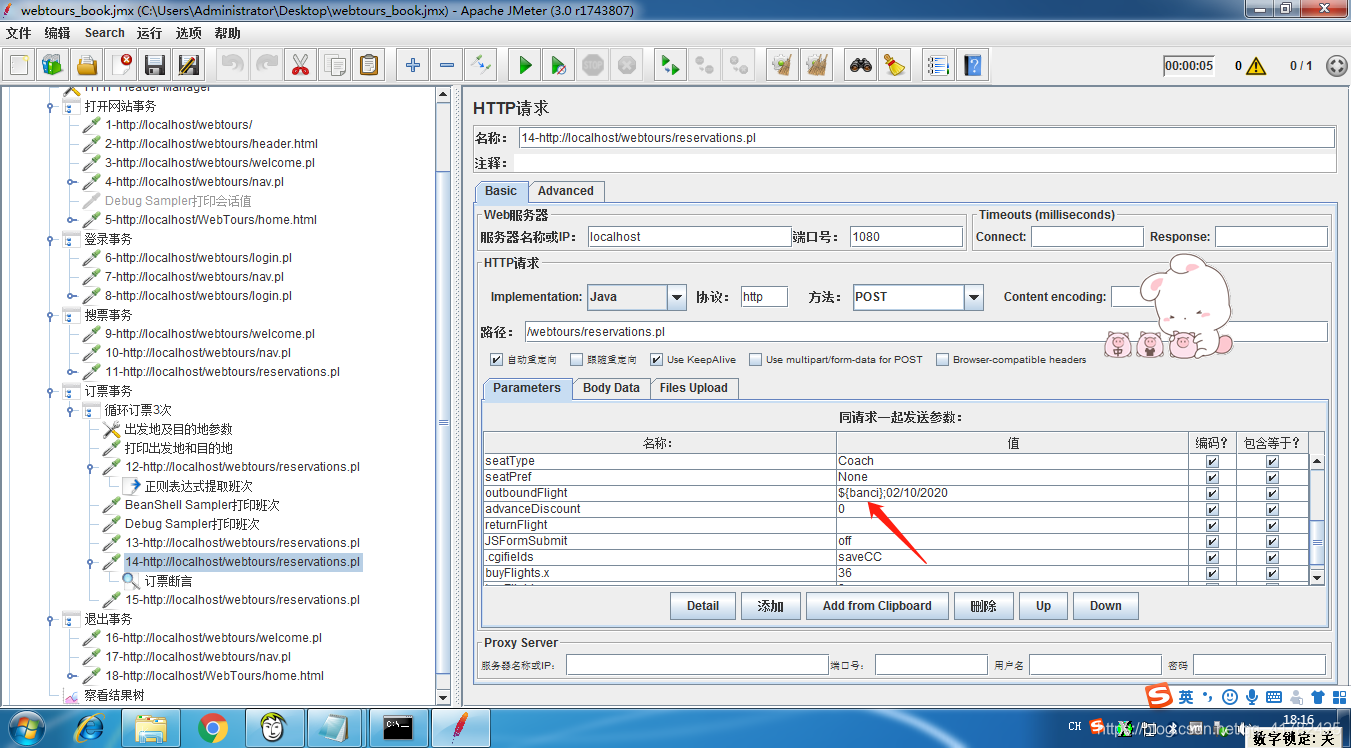This screenshot has height=748, width=1351.
Task: Collapse the 循环订票3次 loop node
Action: 70,411
